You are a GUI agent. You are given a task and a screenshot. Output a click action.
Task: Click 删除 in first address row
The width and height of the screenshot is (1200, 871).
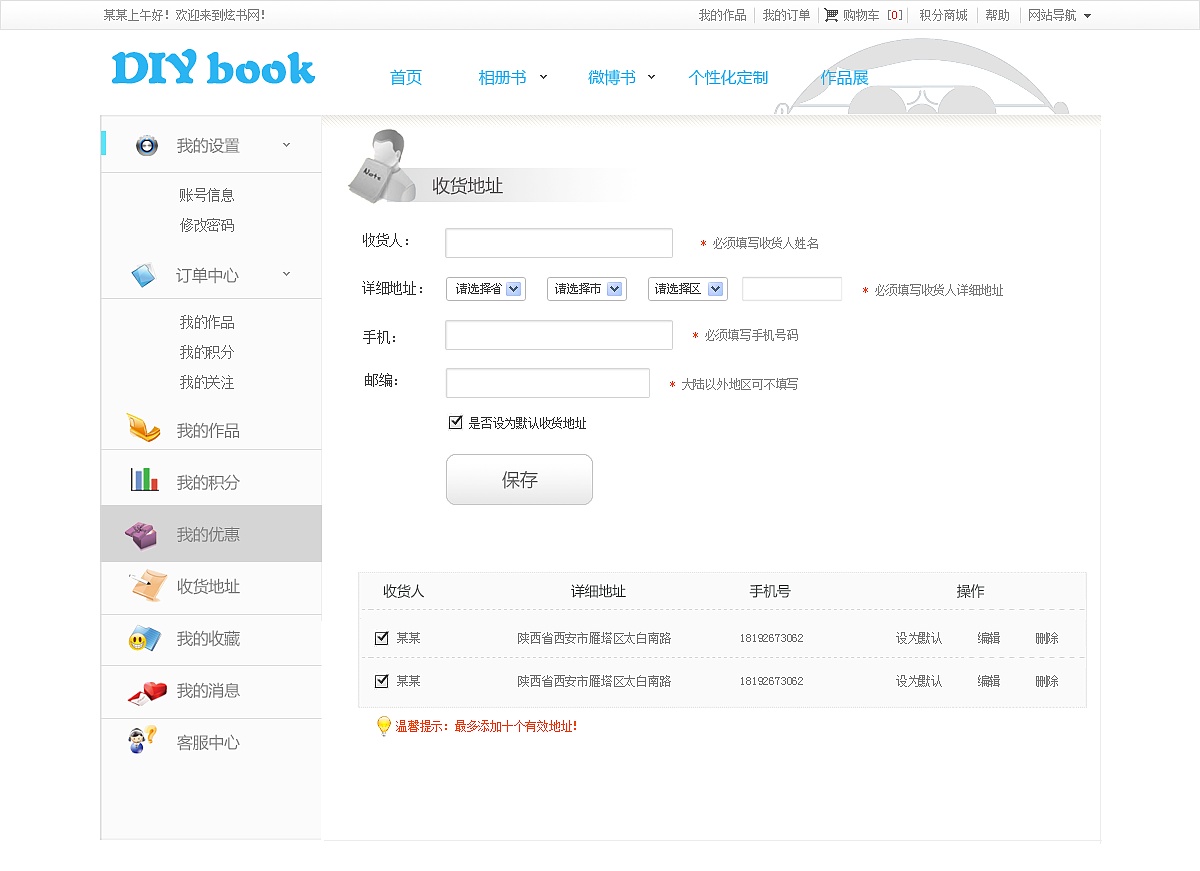[x=1047, y=638]
